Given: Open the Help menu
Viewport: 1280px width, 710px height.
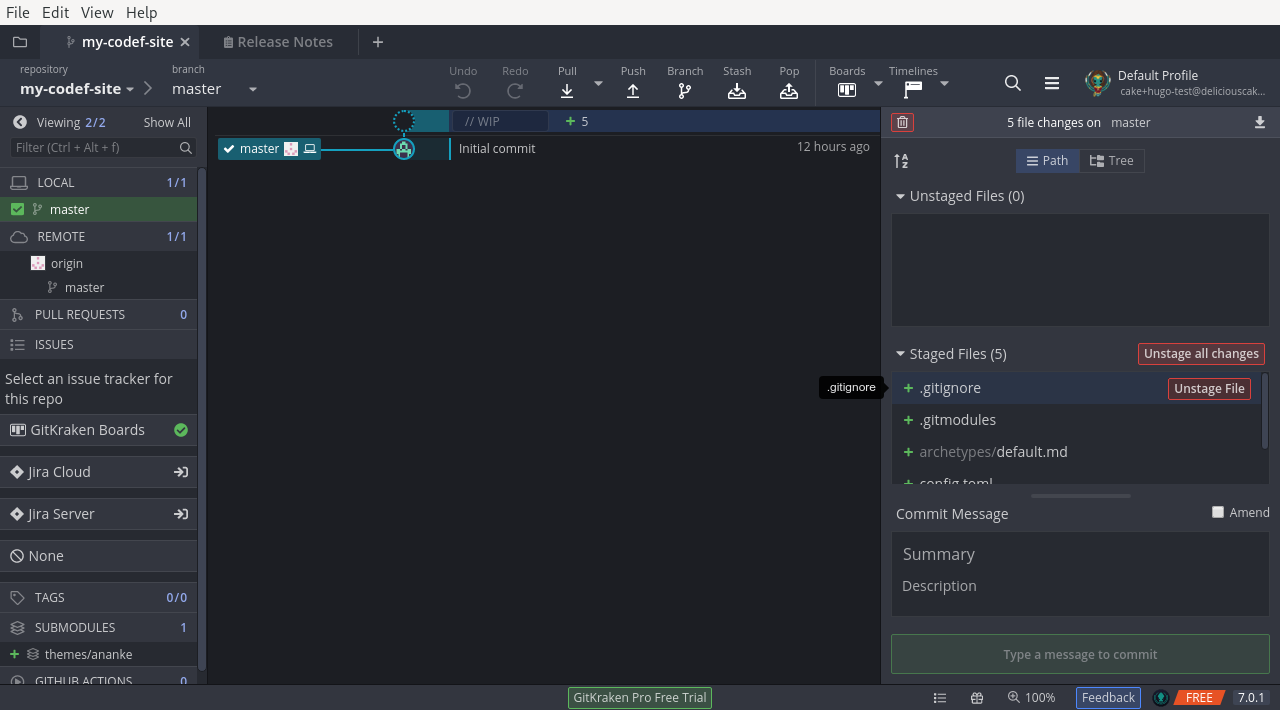Looking at the screenshot, I should click(x=142, y=12).
